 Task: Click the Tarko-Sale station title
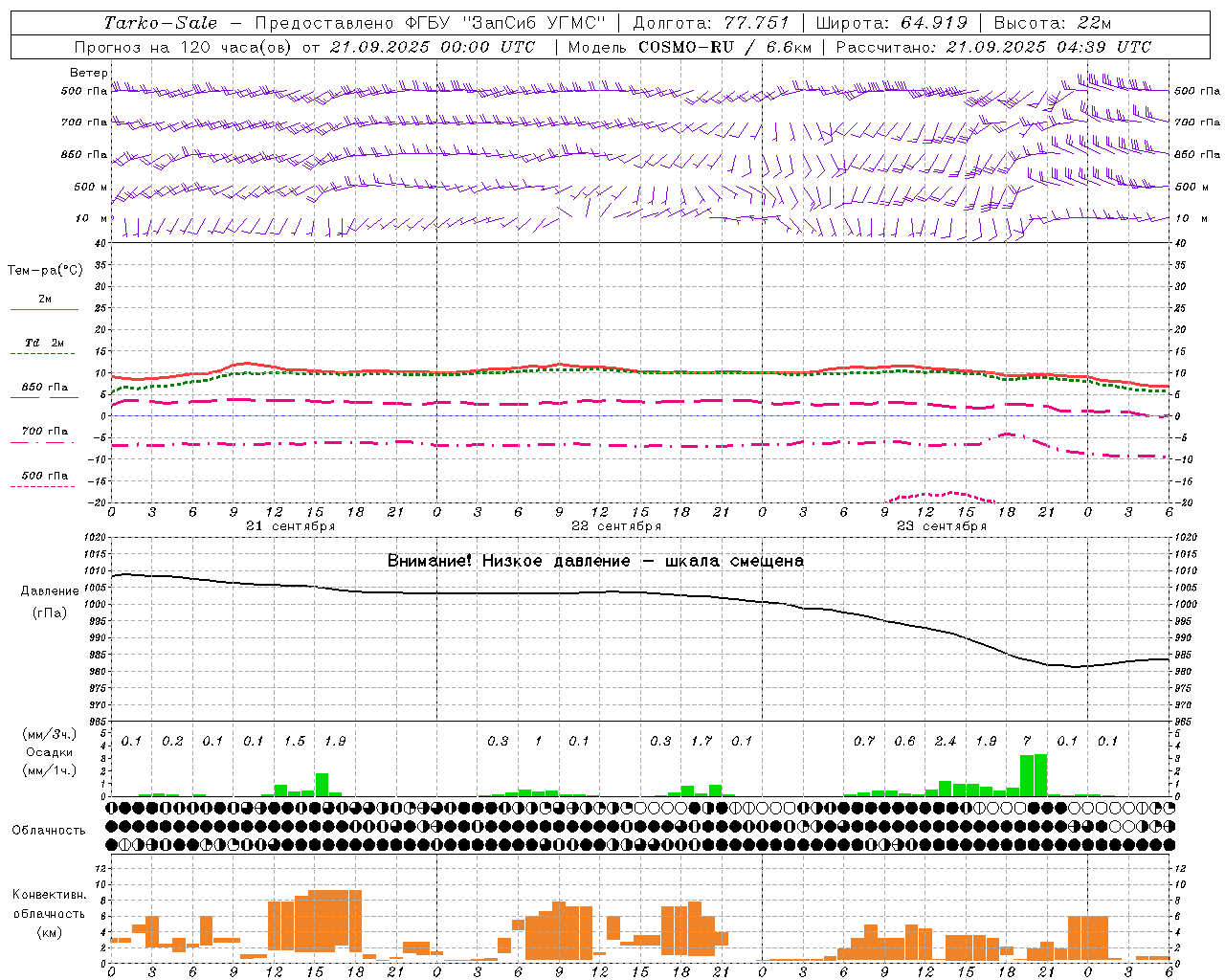tap(160, 23)
